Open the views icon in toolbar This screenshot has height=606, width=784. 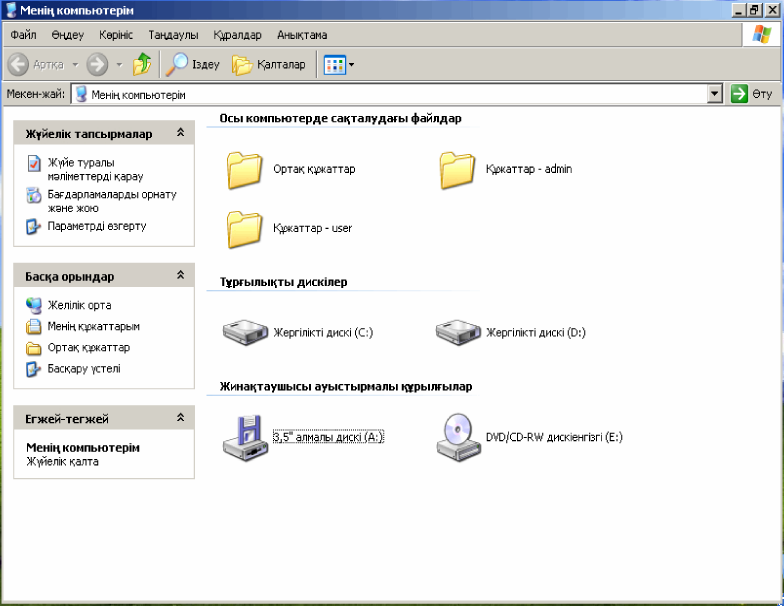point(335,64)
